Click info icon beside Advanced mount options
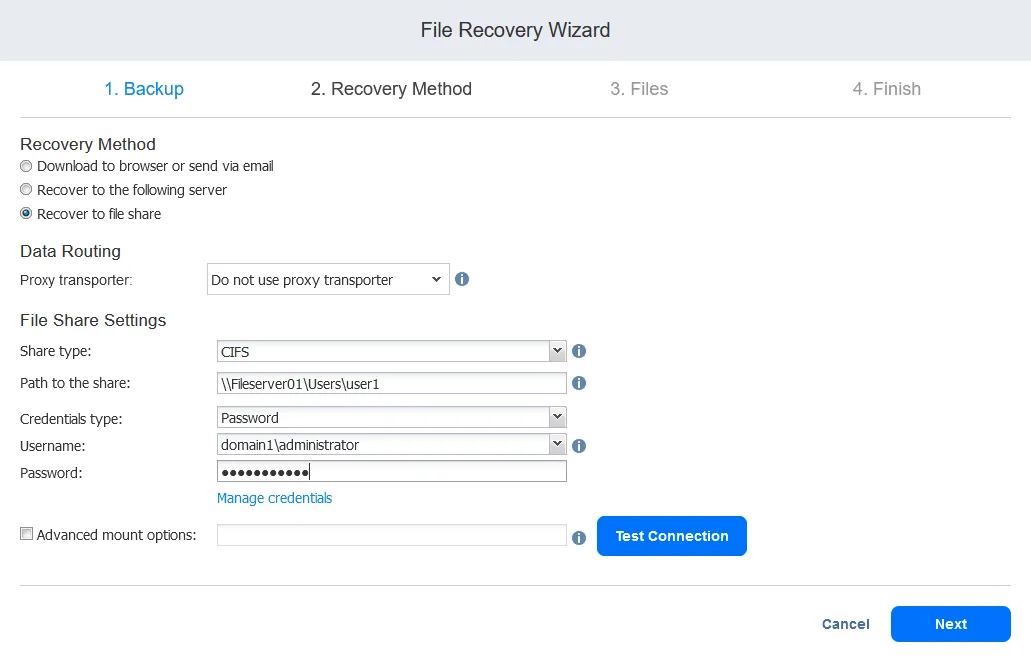Image resolution: width=1031 pixels, height=662 pixels. click(579, 538)
